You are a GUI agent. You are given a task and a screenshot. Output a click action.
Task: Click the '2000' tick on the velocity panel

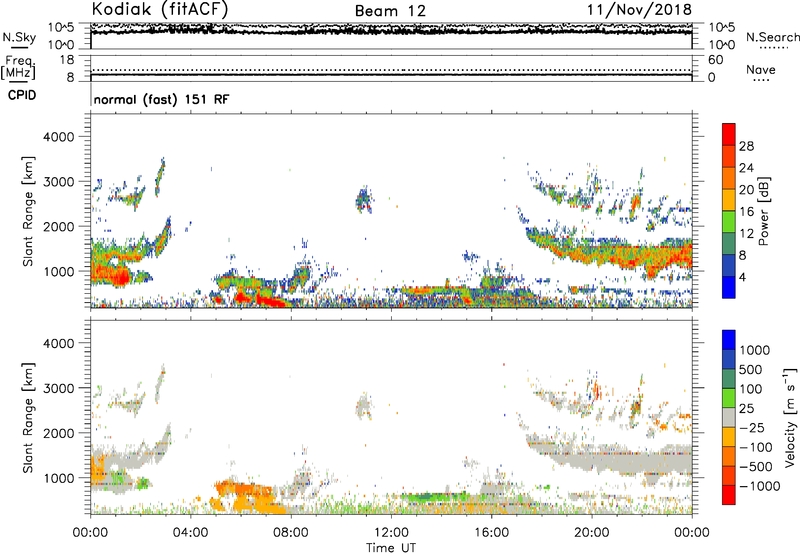[58, 433]
